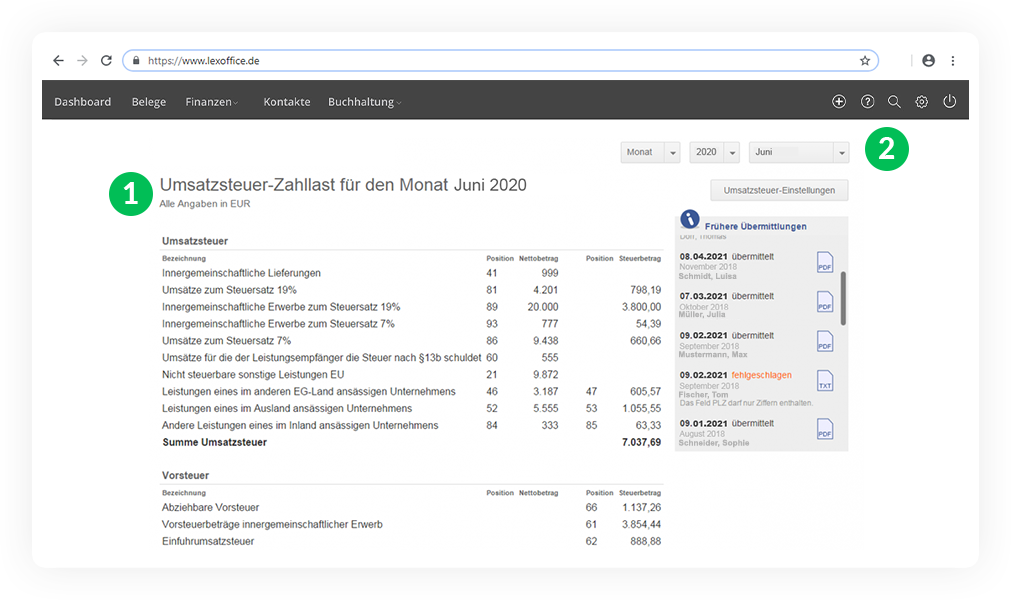Screen dimensions: 1011x600
Task: Click the Frühere Übermittlungen heading
Action: tap(756, 226)
